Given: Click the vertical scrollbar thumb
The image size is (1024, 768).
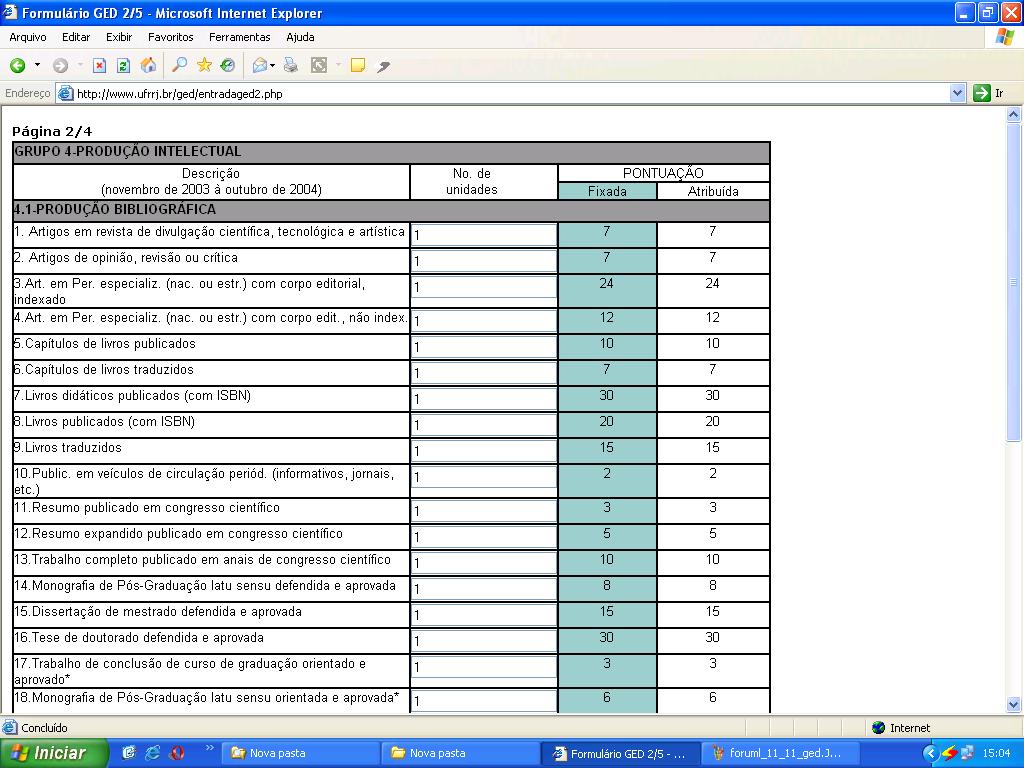Looking at the screenshot, I should [x=1013, y=282].
